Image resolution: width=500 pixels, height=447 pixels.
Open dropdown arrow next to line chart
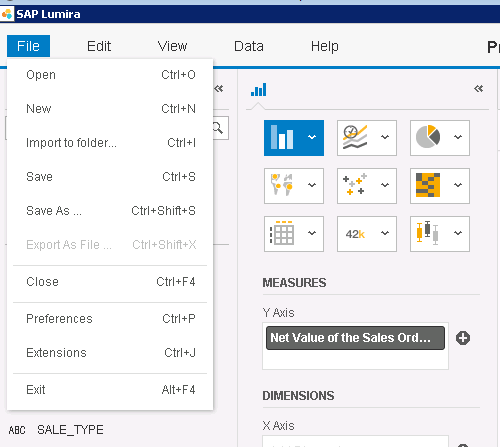pyautogui.click(x=385, y=137)
